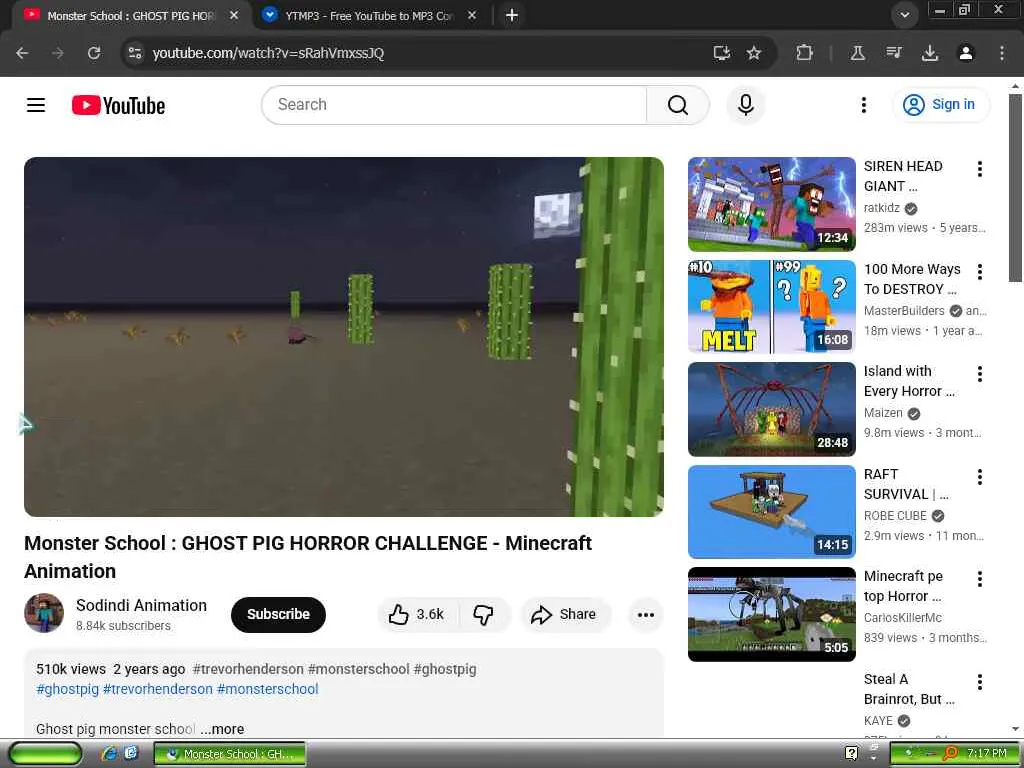The image size is (1024, 768).
Task: Click the page vertical scrollbar thumb
Action: (1015, 188)
